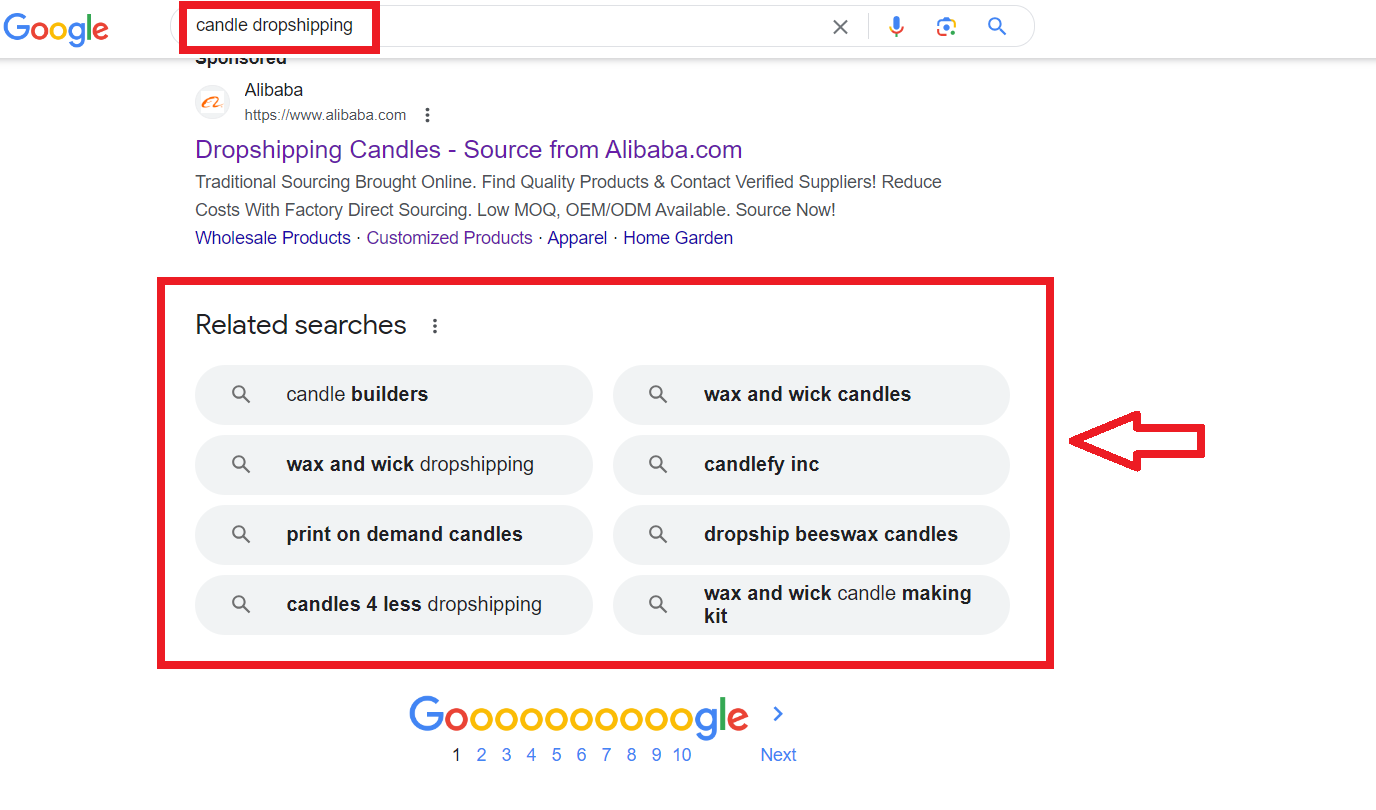The image size is (1376, 810).
Task: Clear the search query using the X icon
Action: pyautogui.click(x=840, y=26)
